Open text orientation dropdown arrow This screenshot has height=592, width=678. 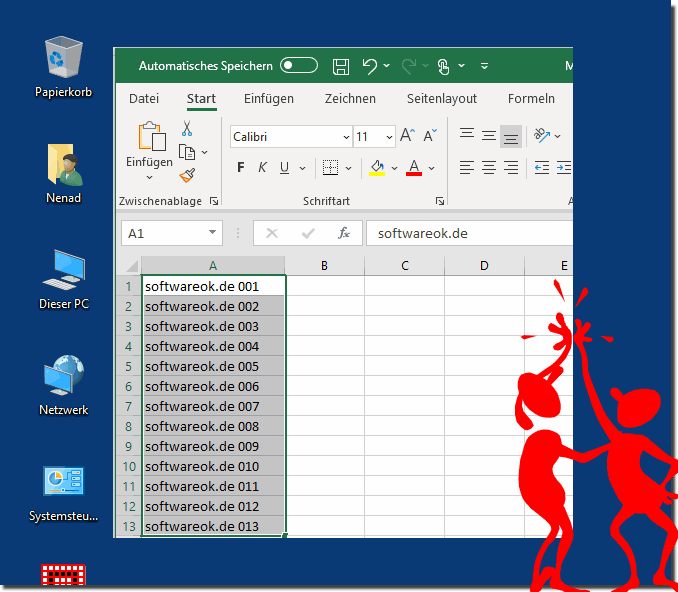[x=558, y=136]
